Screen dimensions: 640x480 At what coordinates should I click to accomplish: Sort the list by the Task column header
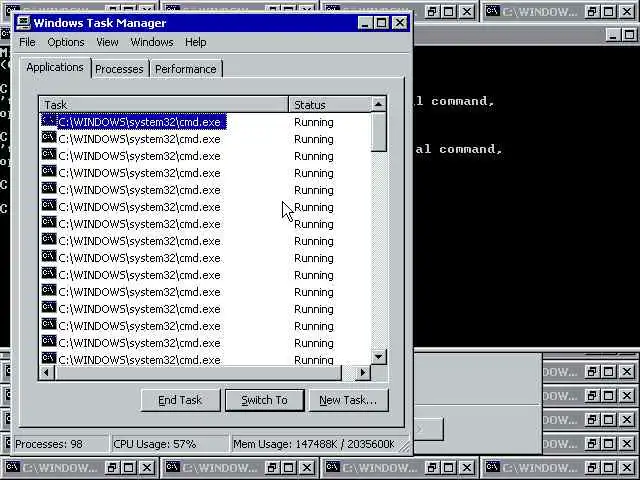point(164,104)
